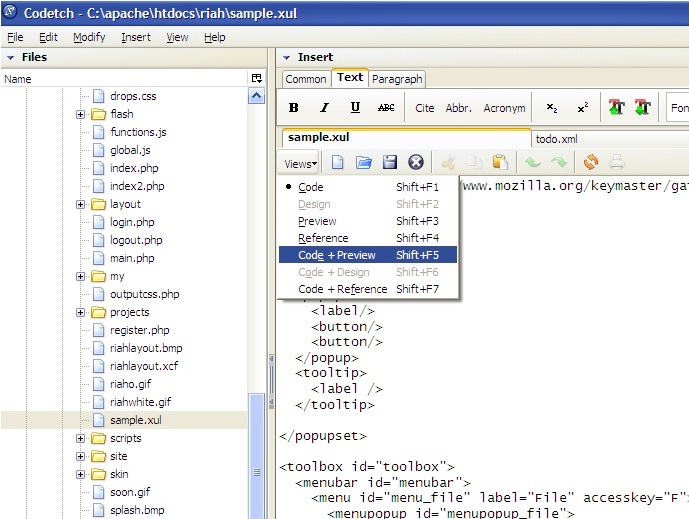689x519 pixels.
Task: Click the file list scrollbar thumb
Action: [x=257, y=455]
